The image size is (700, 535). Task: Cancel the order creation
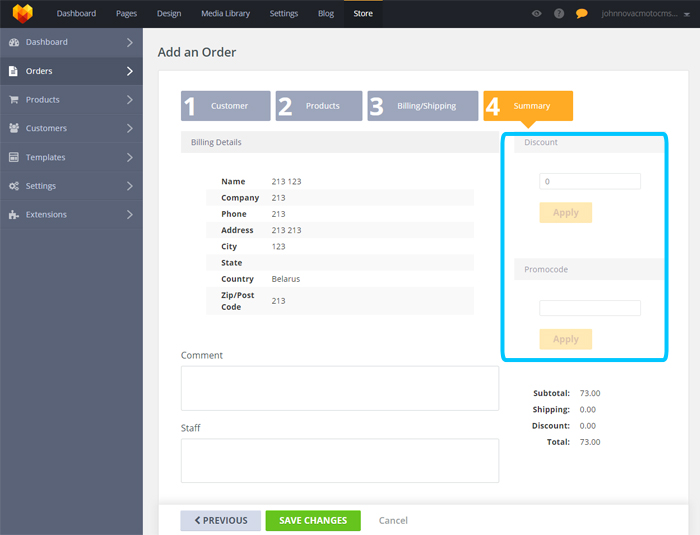pyautogui.click(x=393, y=521)
